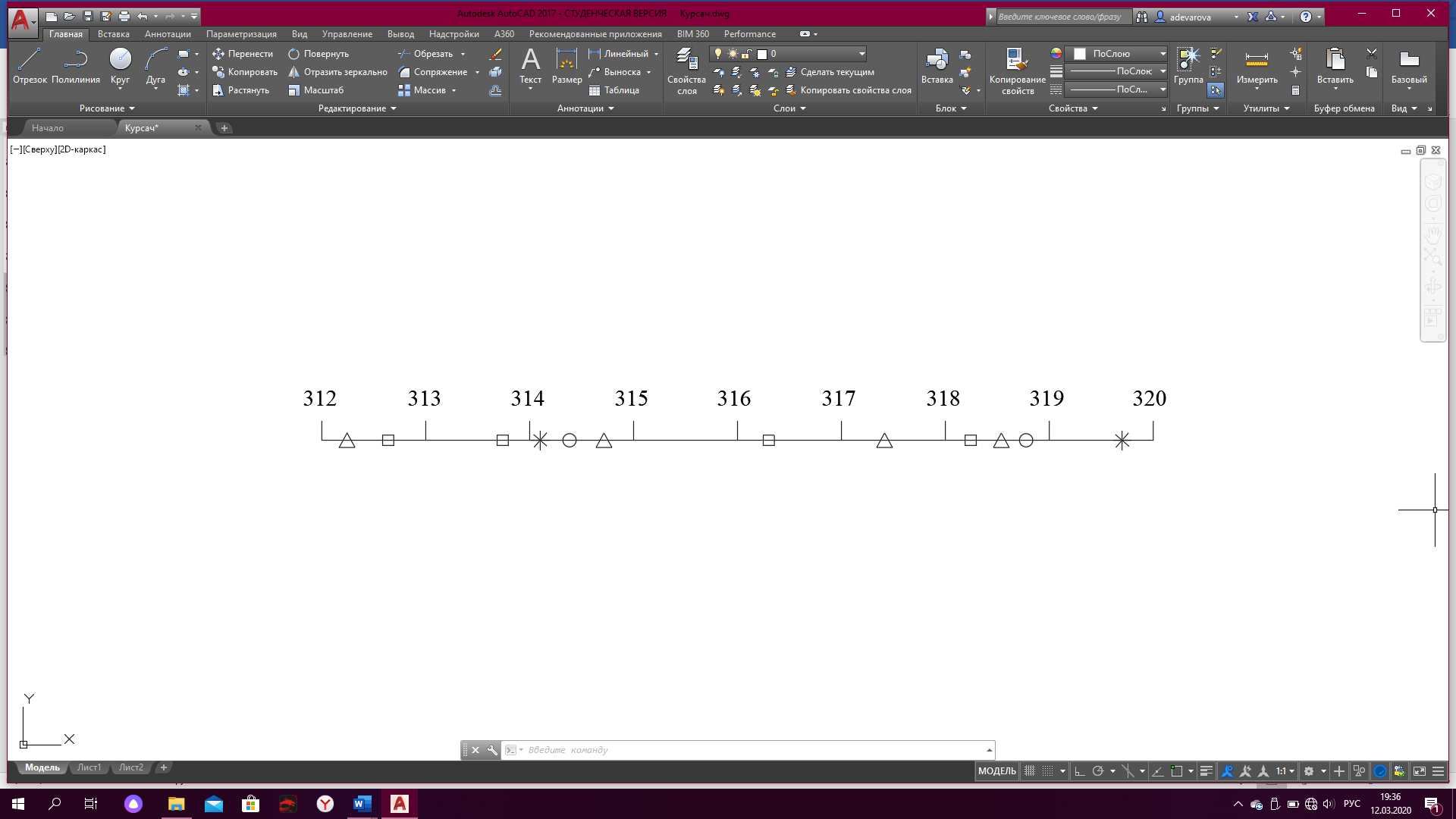Open the annotation scale 1:1 dropdown
This screenshot has height=819, width=1456.
[1285, 771]
